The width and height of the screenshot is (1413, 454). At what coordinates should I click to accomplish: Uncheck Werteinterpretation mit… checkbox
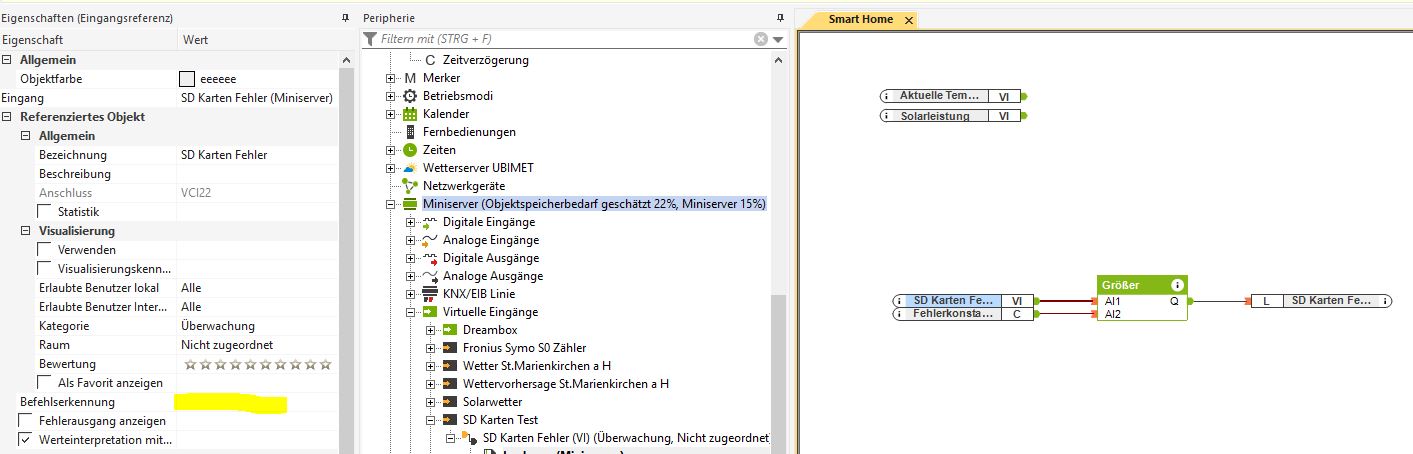25,440
